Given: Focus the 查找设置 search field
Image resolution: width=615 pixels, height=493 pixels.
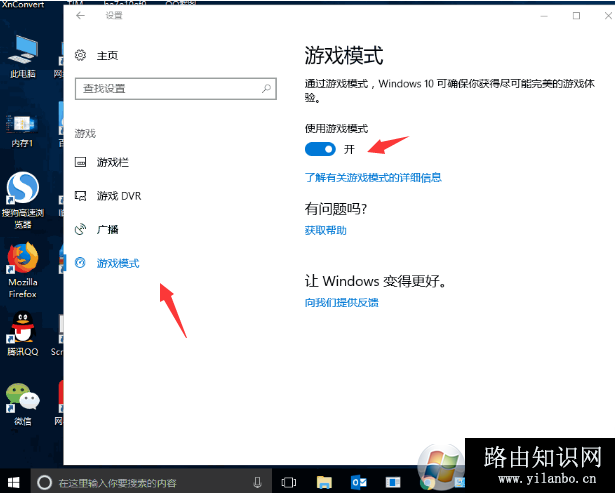Looking at the screenshot, I should tap(176, 89).
